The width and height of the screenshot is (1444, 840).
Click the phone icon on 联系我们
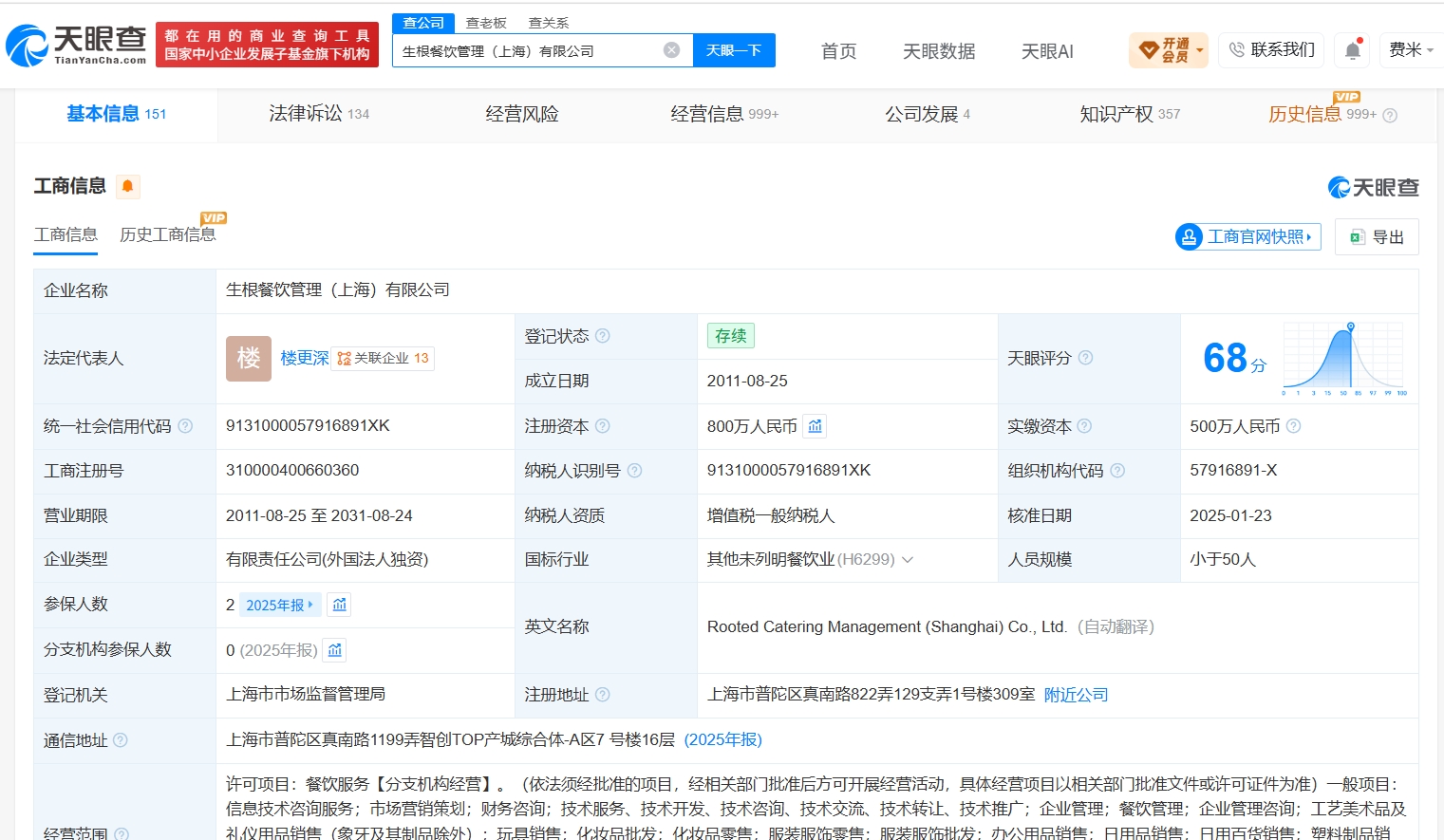pyautogui.click(x=1236, y=49)
